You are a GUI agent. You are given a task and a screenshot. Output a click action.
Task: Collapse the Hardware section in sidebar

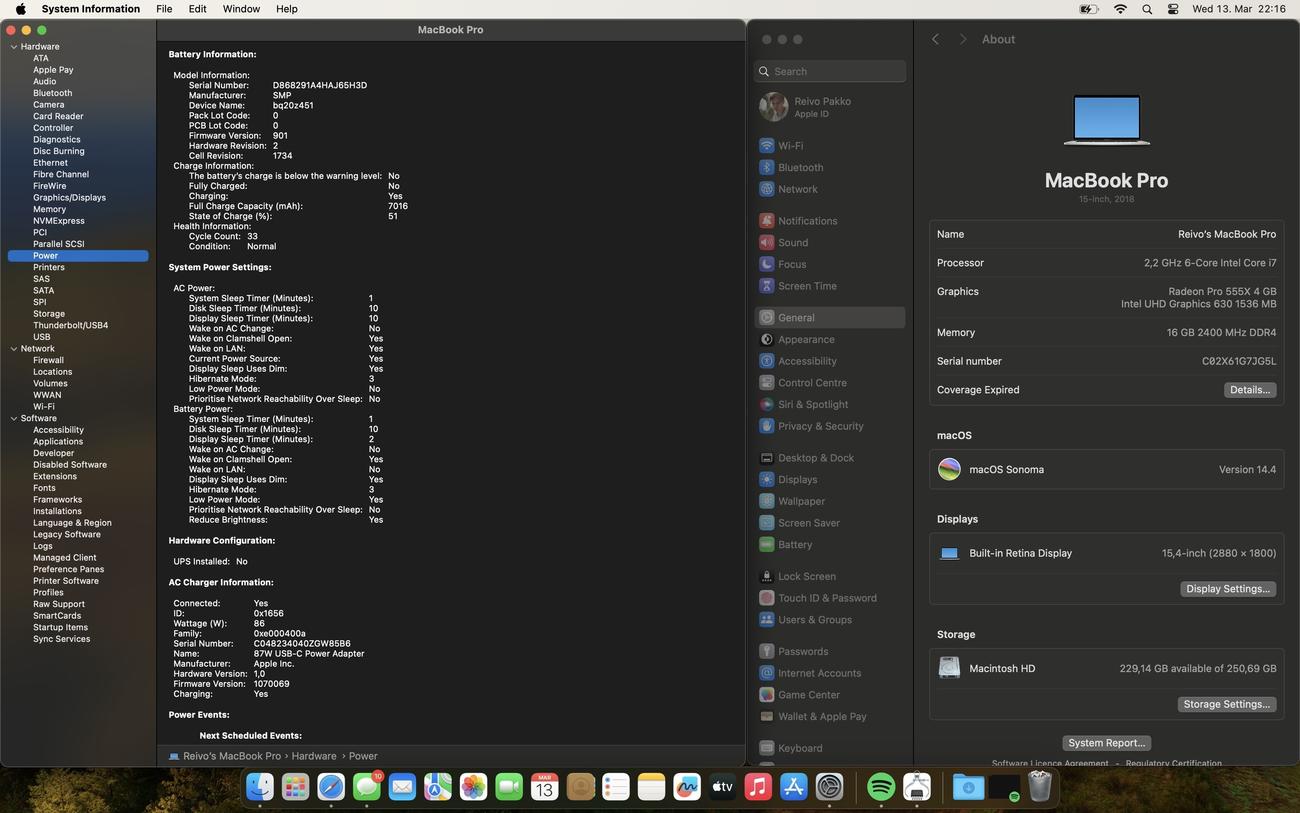click(x=14, y=47)
